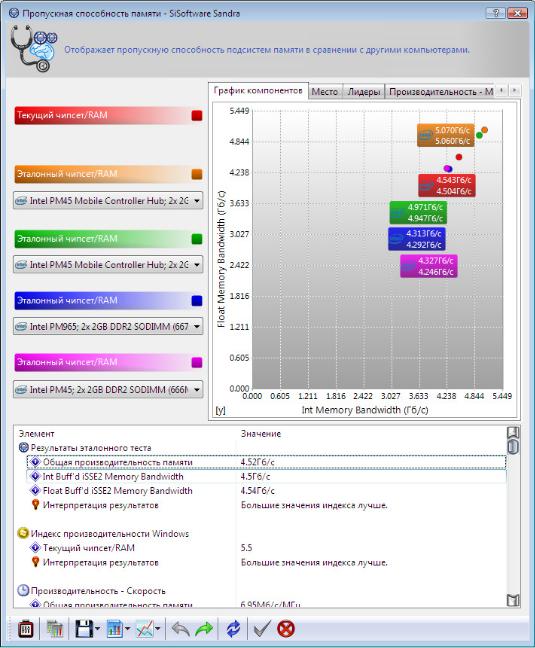Open the green reference Intel PM45 Mobile Controller Hub dropdown
Screen dimensions: 535x648
tap(108, 264)
